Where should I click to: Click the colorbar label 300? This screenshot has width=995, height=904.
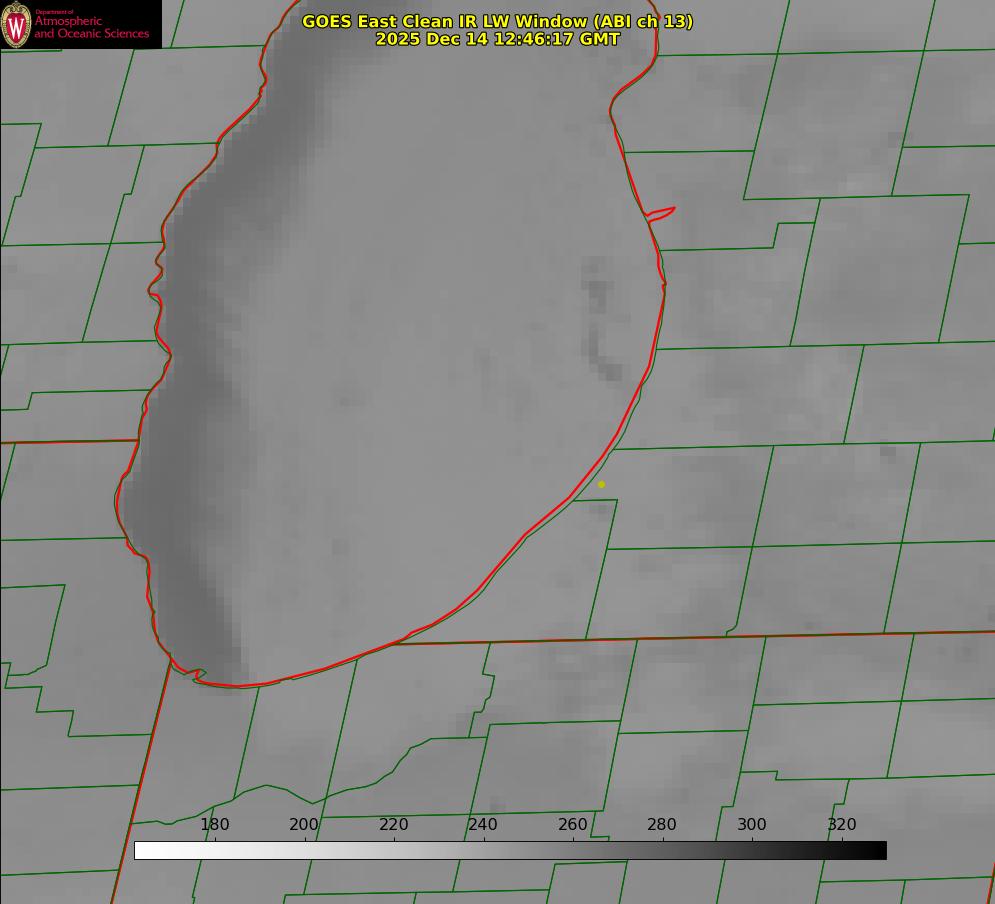pyautogui.click(x=752, y=824)
